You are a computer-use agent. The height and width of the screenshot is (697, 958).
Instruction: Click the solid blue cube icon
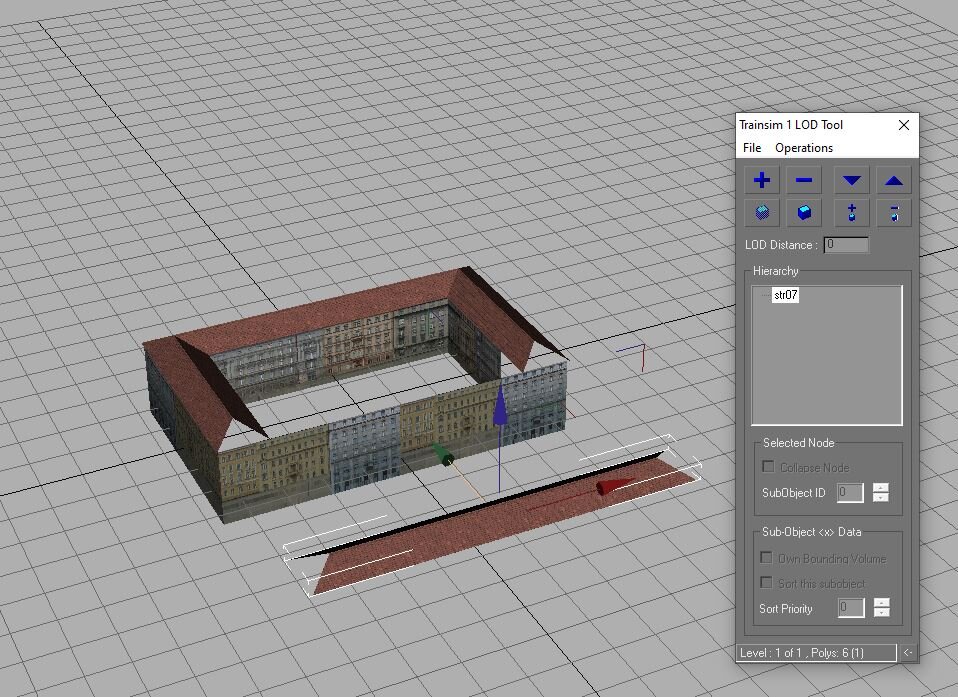804,213
